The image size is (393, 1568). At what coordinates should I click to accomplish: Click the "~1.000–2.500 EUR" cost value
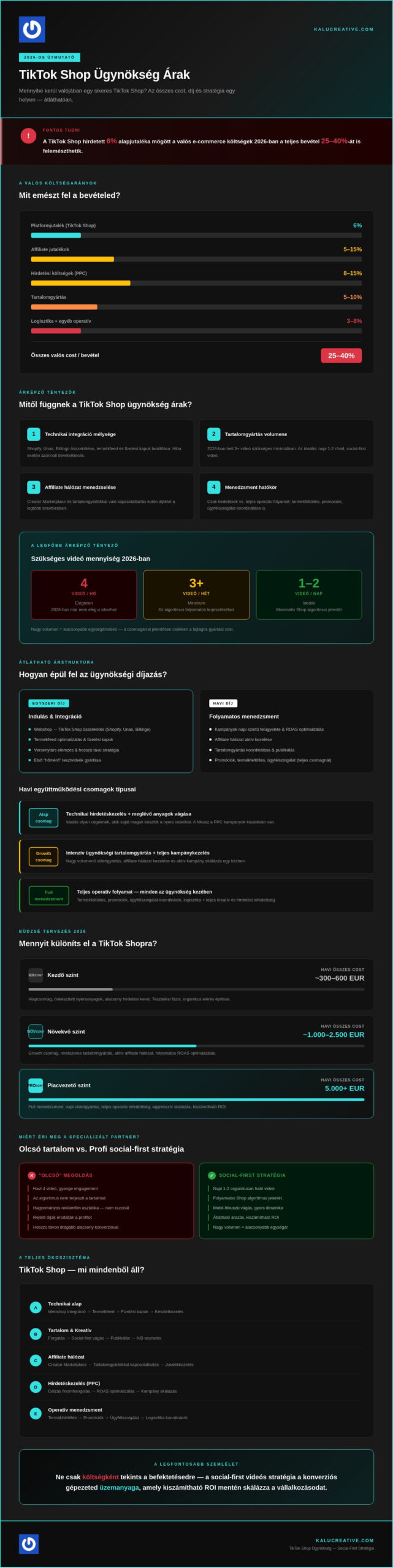pos(334,1035)
